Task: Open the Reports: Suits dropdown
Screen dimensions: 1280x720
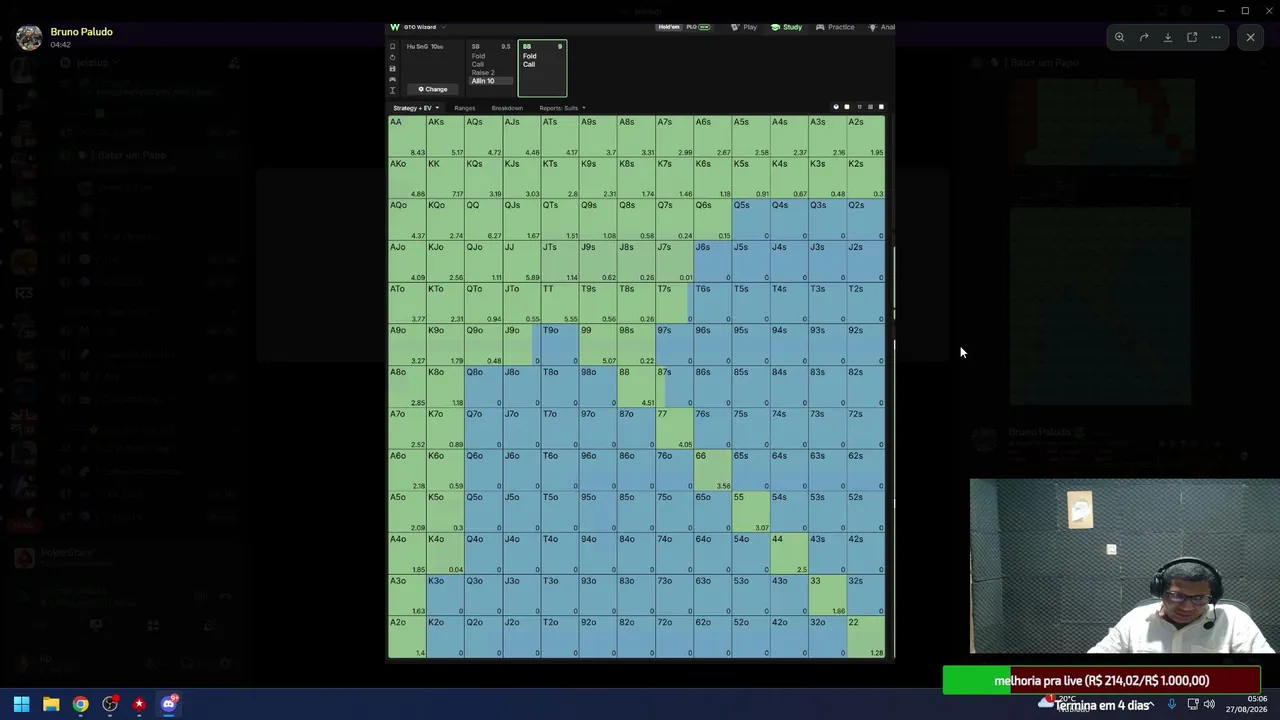Action: [x=562, y=108]
